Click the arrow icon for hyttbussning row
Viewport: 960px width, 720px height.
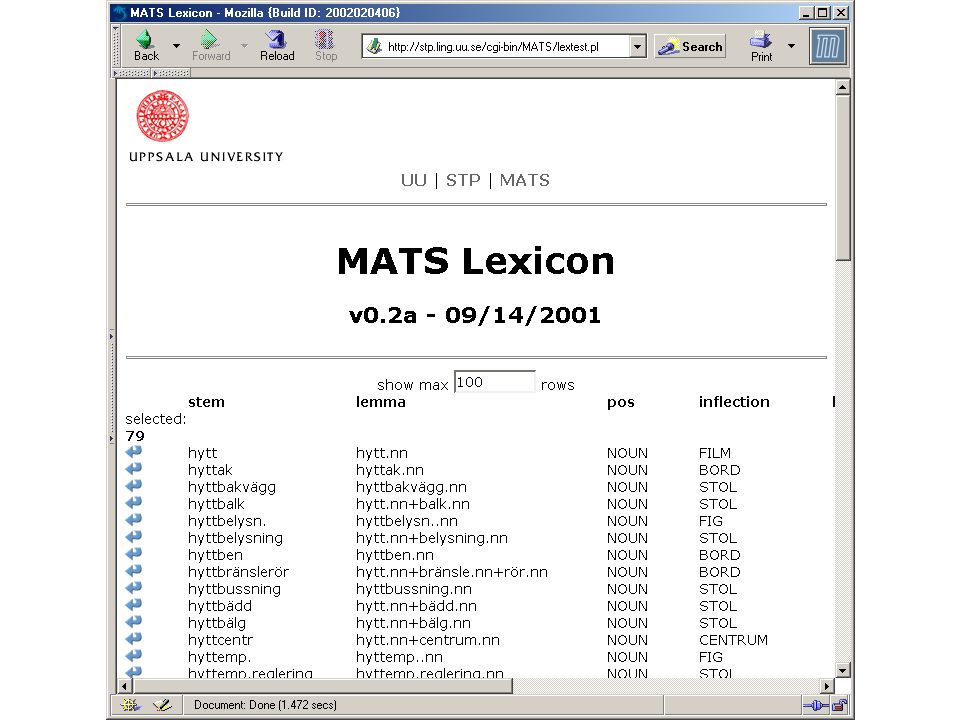tap(133, 588)
